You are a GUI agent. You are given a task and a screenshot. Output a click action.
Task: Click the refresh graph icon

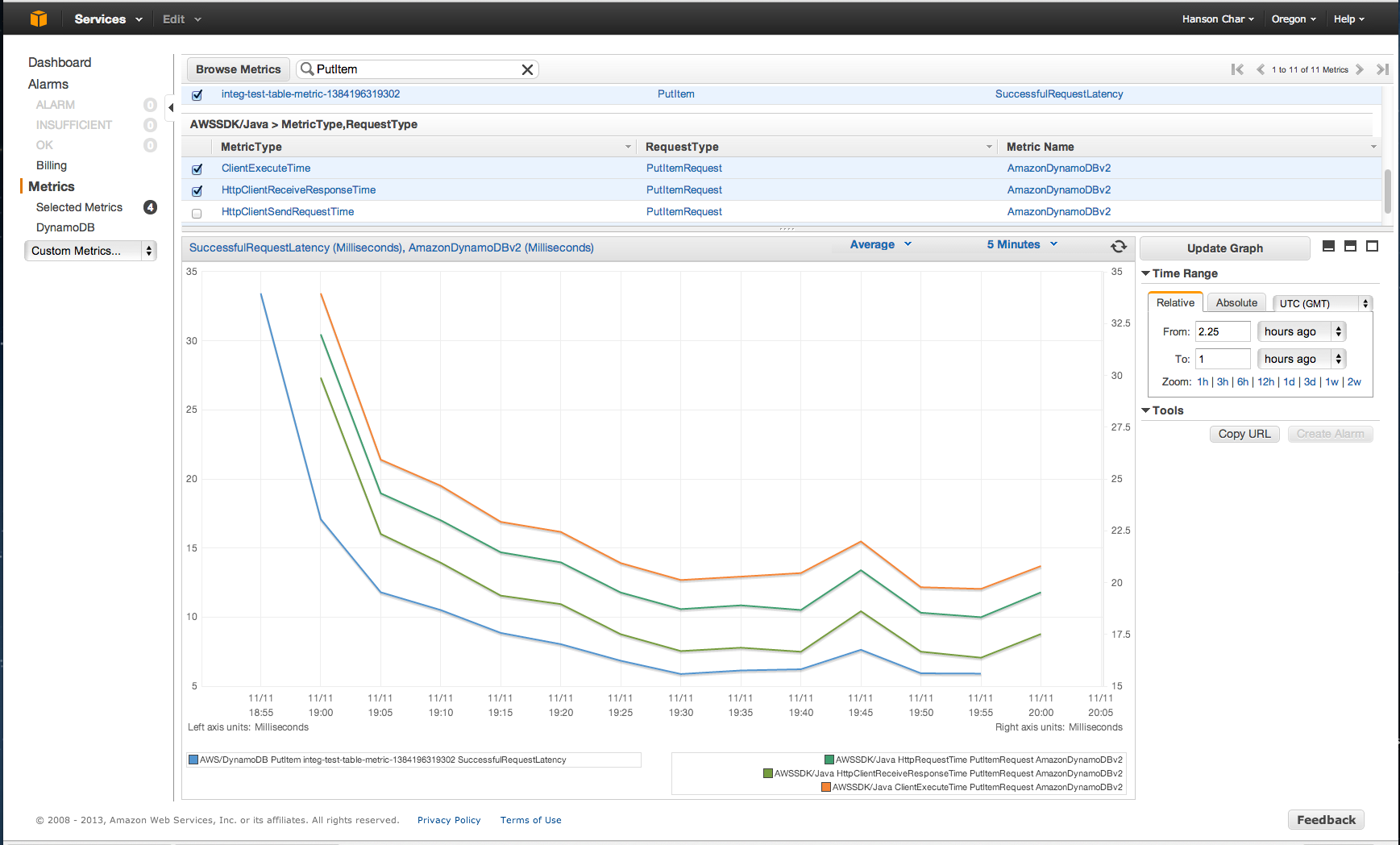coord(1119,247)
